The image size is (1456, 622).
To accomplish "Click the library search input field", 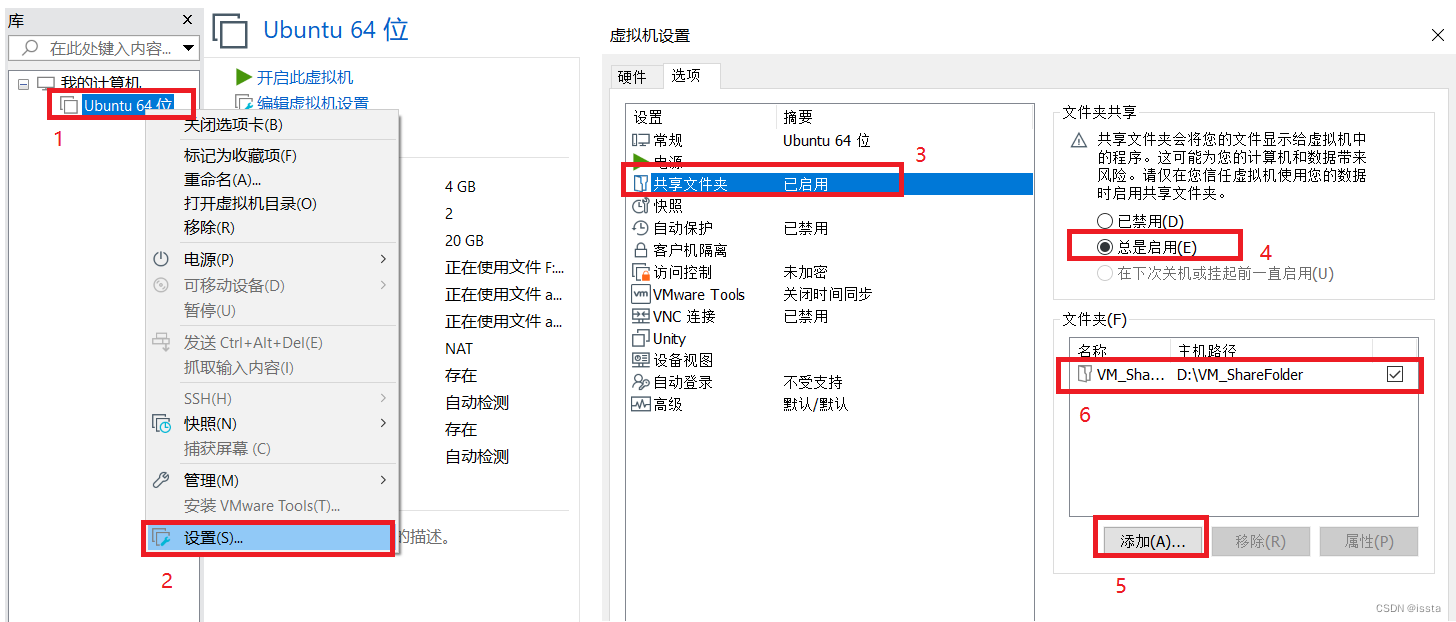I will click(x=104, y=48).
